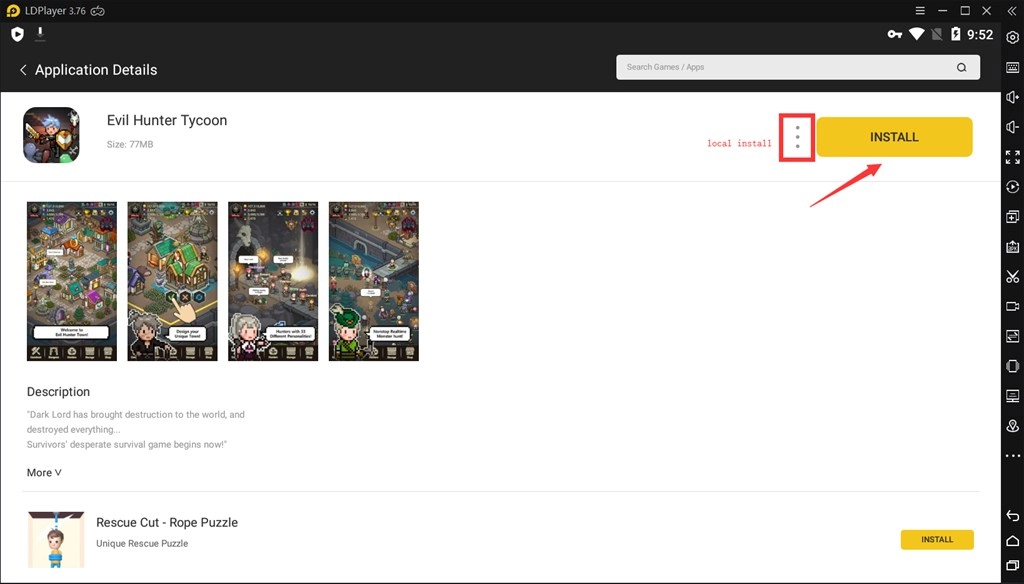This screenshot has height=584, width=1024.
Task: Take a screenshot with the scissors icon
Action: pos(1012,276)
